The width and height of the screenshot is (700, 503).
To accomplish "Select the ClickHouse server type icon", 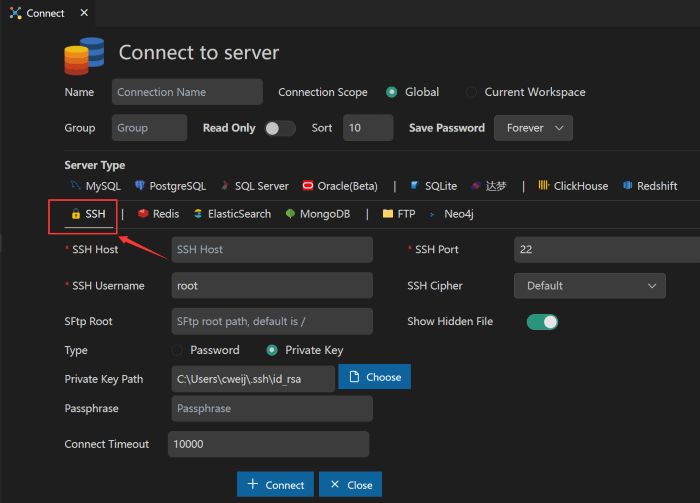I will pyautogui.click(x=544, y=186).
